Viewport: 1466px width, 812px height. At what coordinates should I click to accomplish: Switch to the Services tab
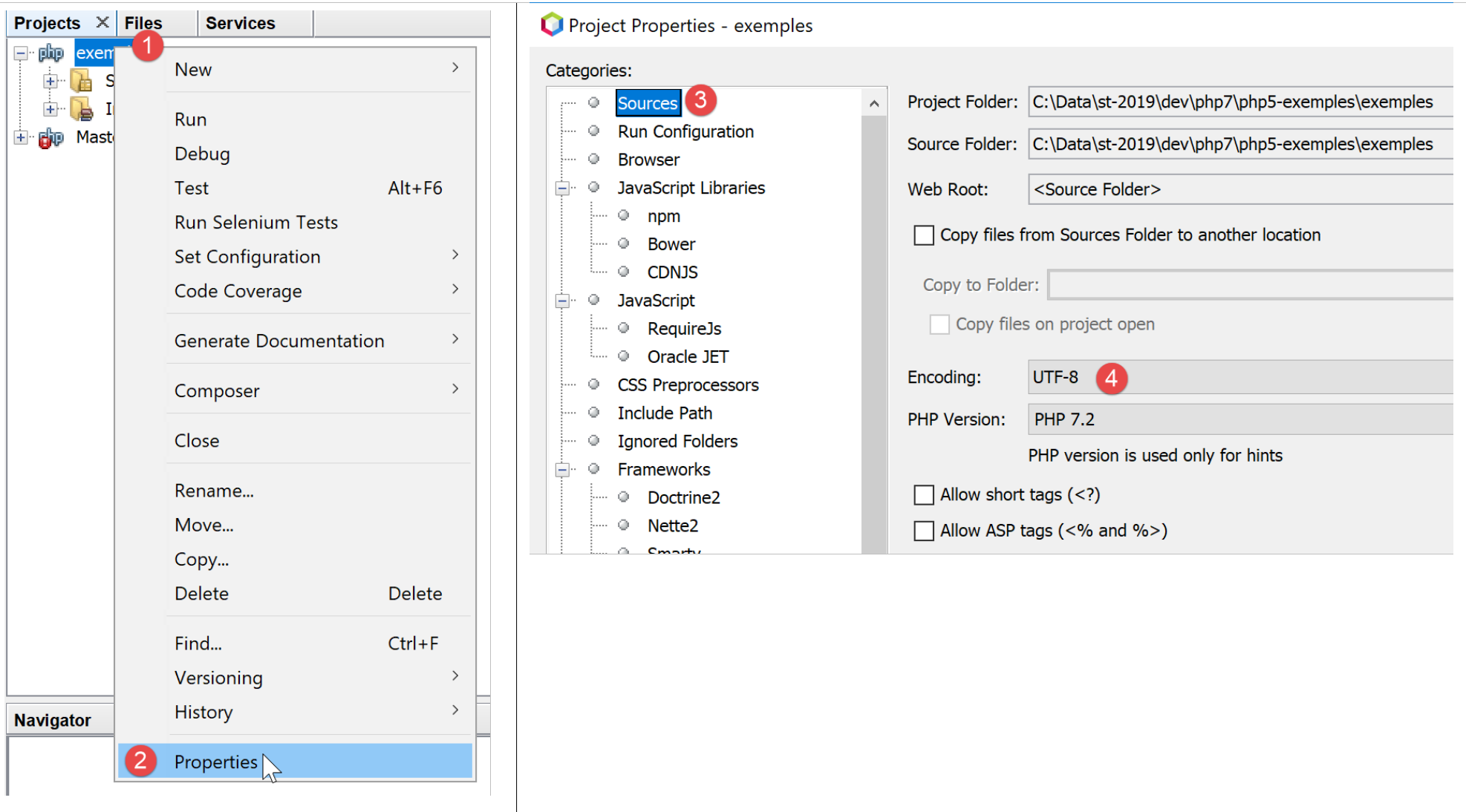coord(240,23)
